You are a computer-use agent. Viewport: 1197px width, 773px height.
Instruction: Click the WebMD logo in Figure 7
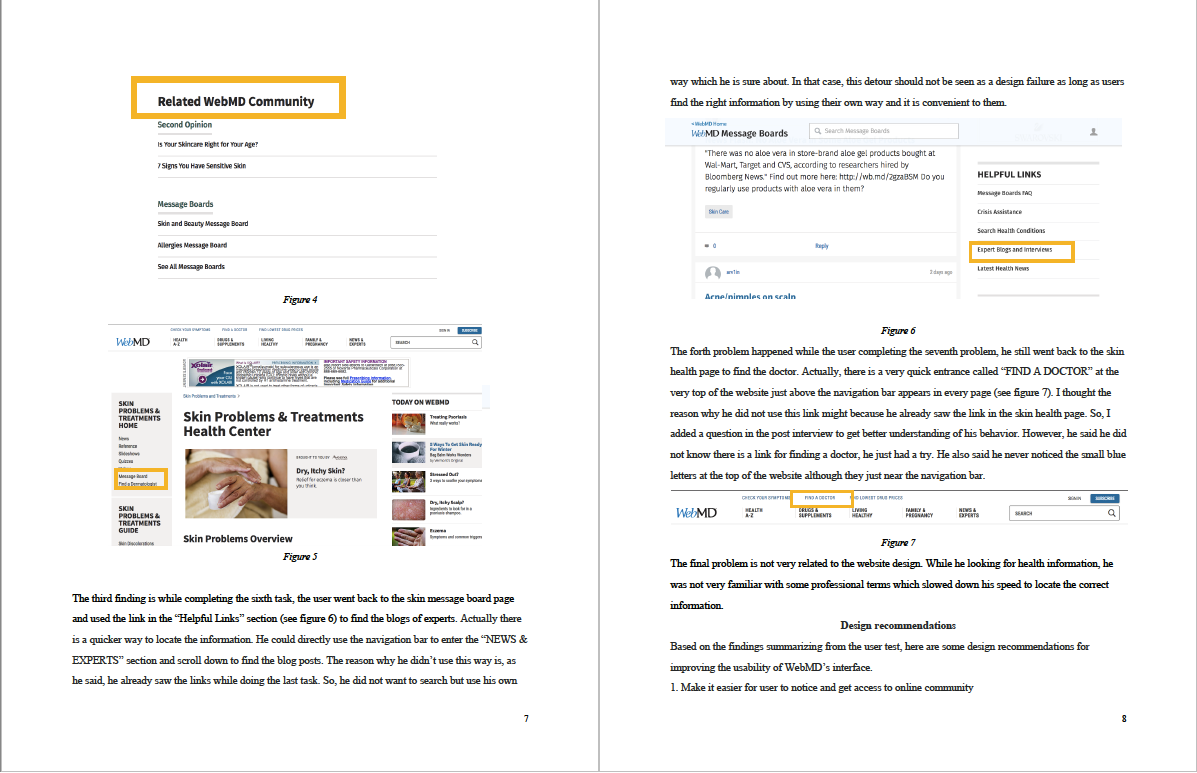click(x=696, y=513)
